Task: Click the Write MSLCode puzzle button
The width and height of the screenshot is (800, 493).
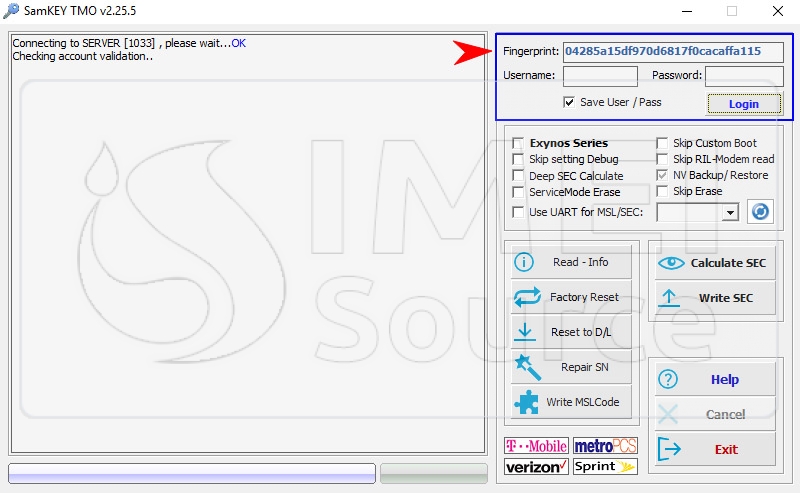Action: [x=572, y=402]
